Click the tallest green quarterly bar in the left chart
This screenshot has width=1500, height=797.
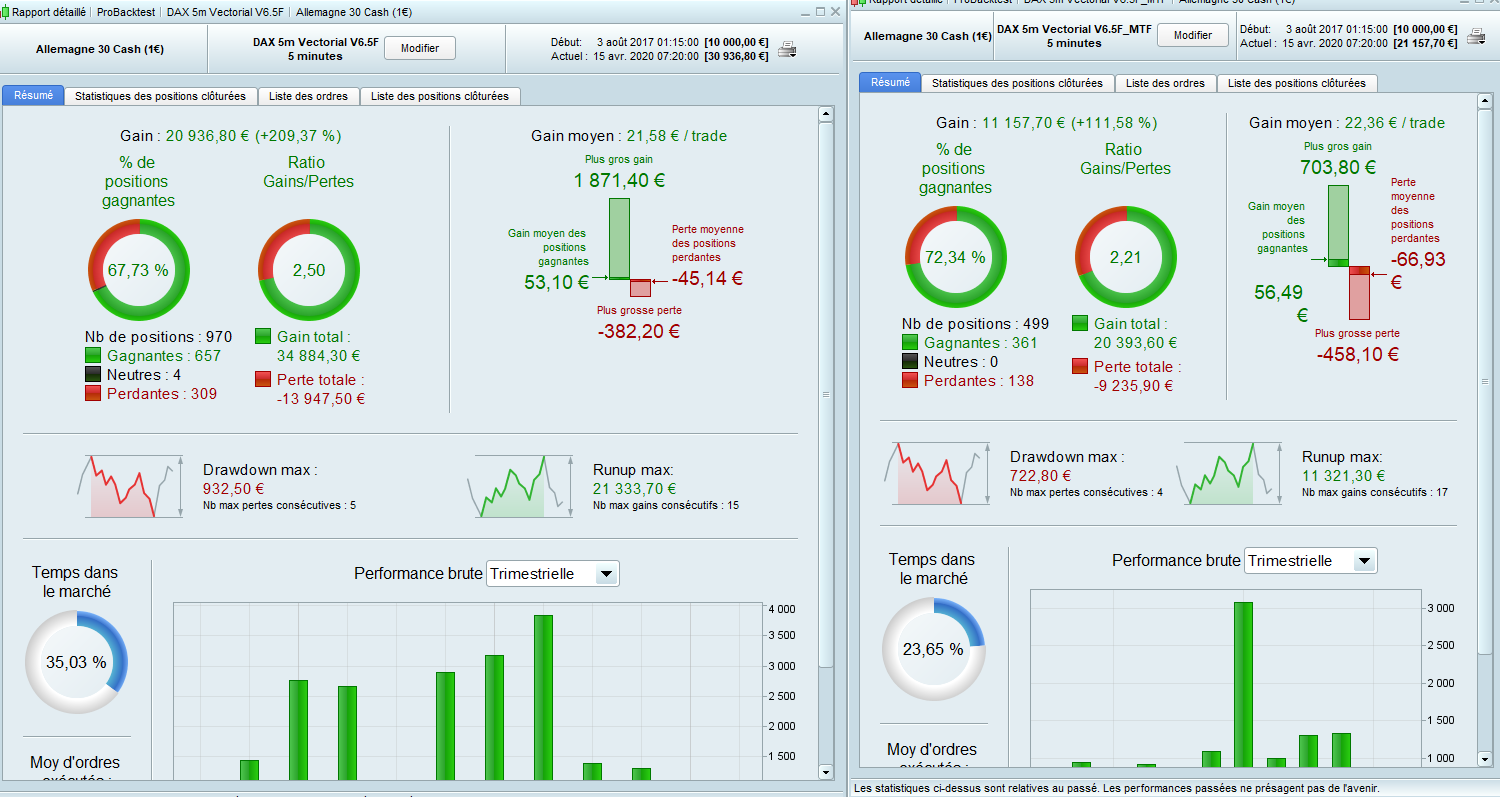[543, 698]
